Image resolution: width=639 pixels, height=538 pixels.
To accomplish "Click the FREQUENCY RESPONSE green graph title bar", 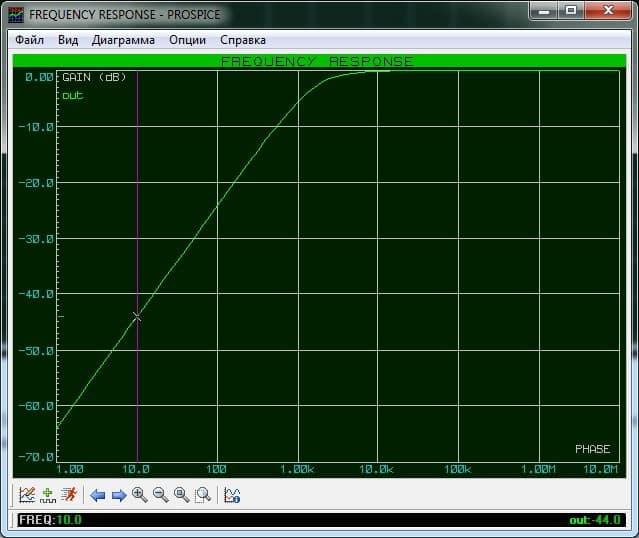I will 320,61.
